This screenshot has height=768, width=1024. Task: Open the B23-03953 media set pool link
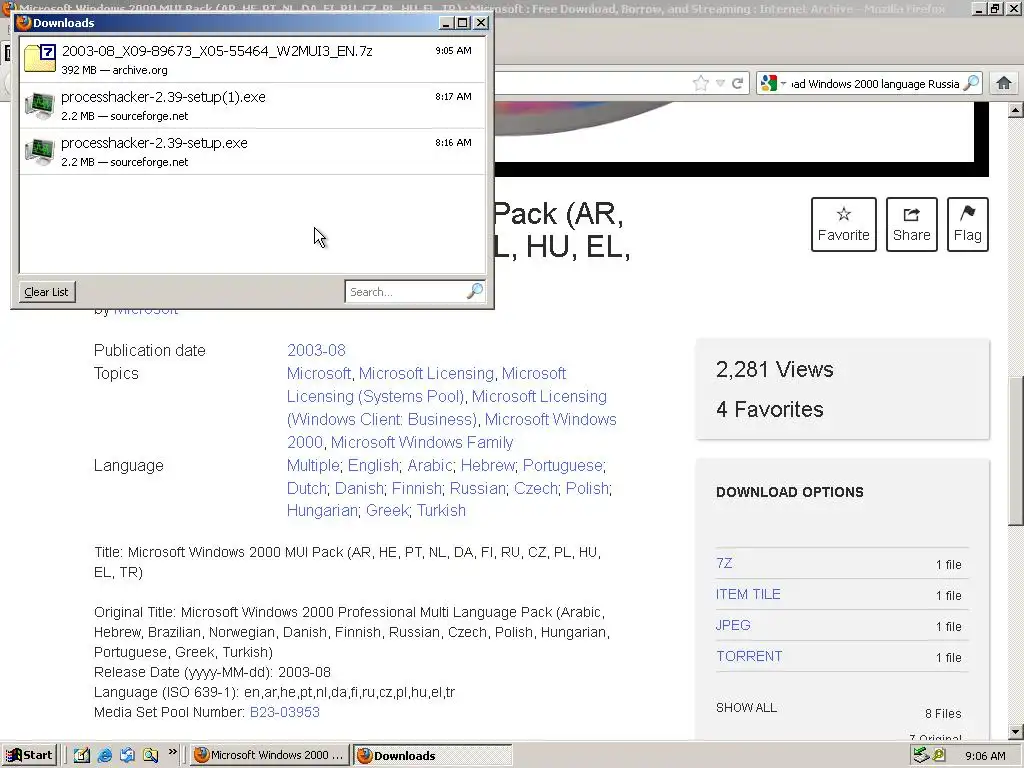coord(285,712)
